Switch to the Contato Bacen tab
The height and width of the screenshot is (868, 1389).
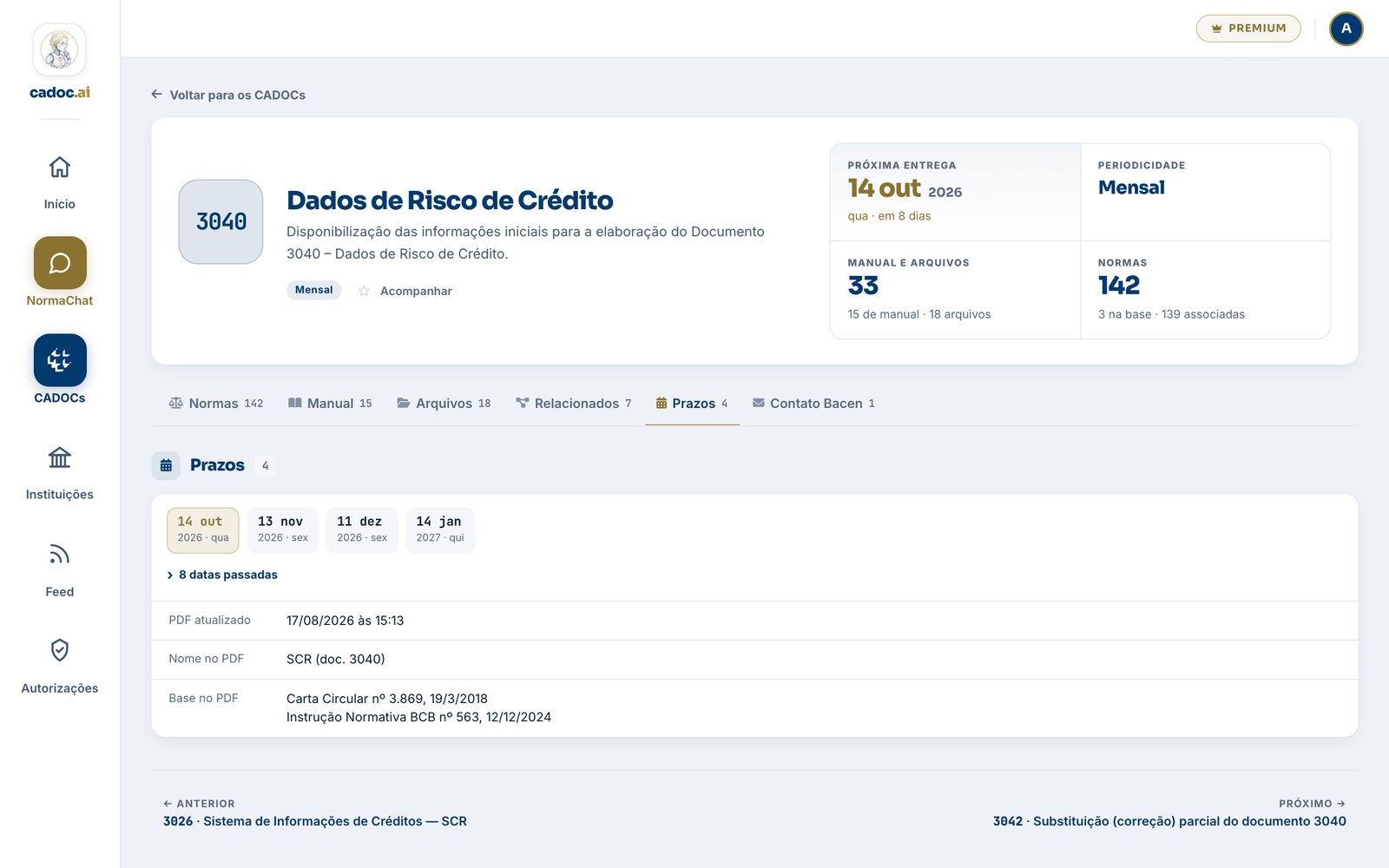(813, 403)
